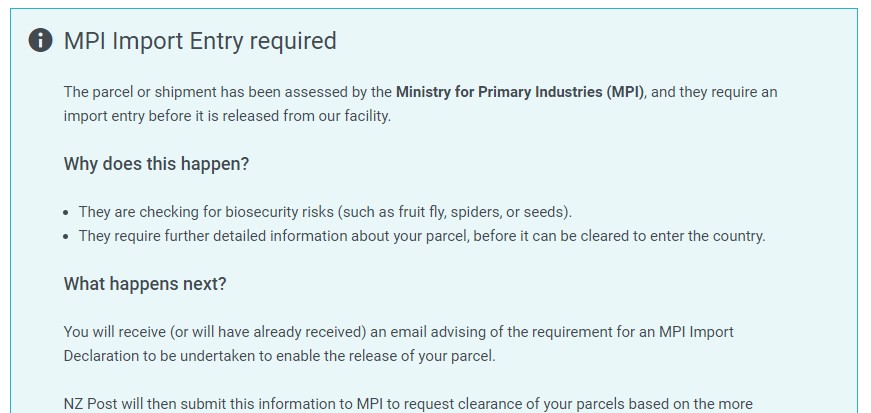The height and width of the screenshot is (413, 871).
Task: Click the info icon beside the heading
Action: coord(40,41)
